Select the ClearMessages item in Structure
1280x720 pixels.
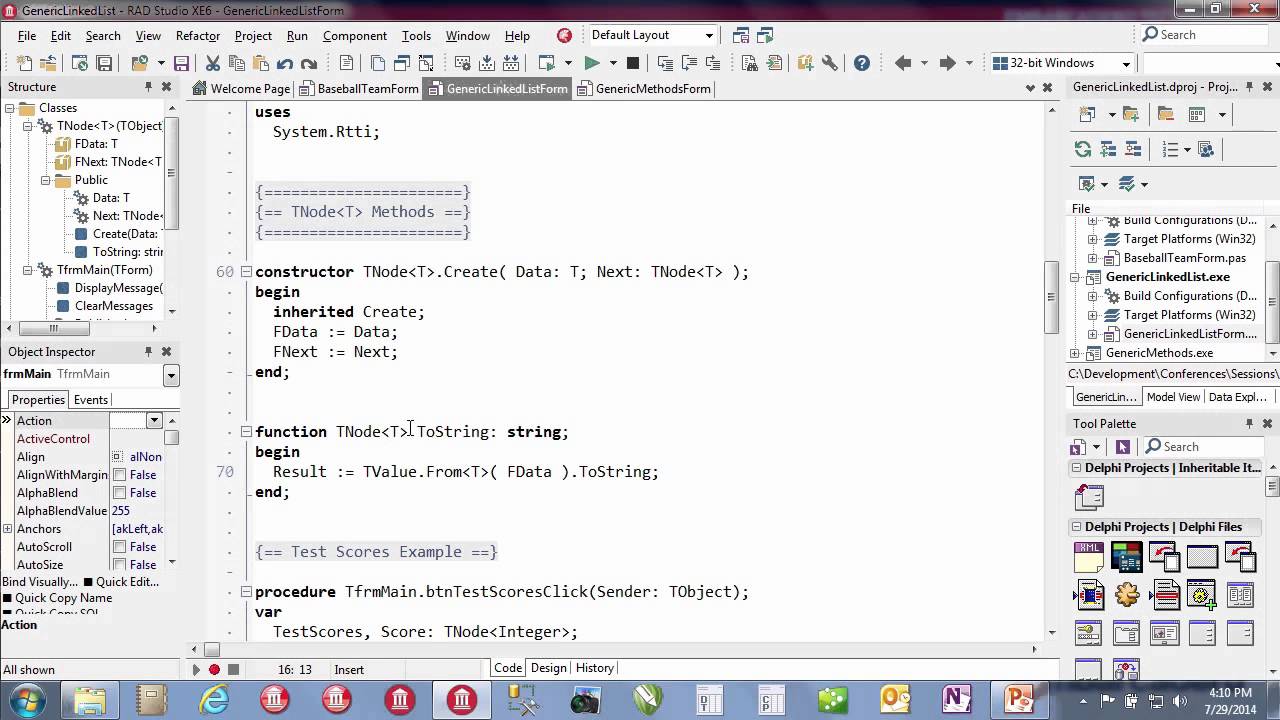(113, 306)
